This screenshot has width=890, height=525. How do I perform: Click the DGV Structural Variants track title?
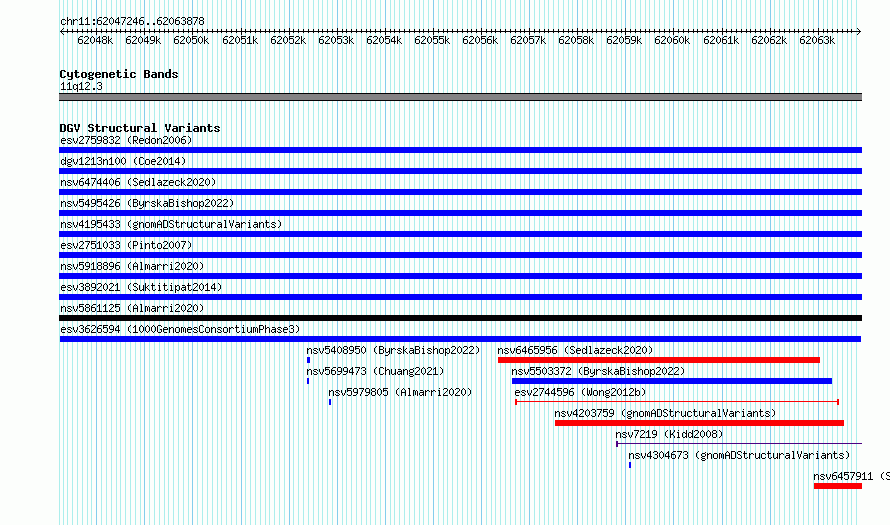point(140,128)
